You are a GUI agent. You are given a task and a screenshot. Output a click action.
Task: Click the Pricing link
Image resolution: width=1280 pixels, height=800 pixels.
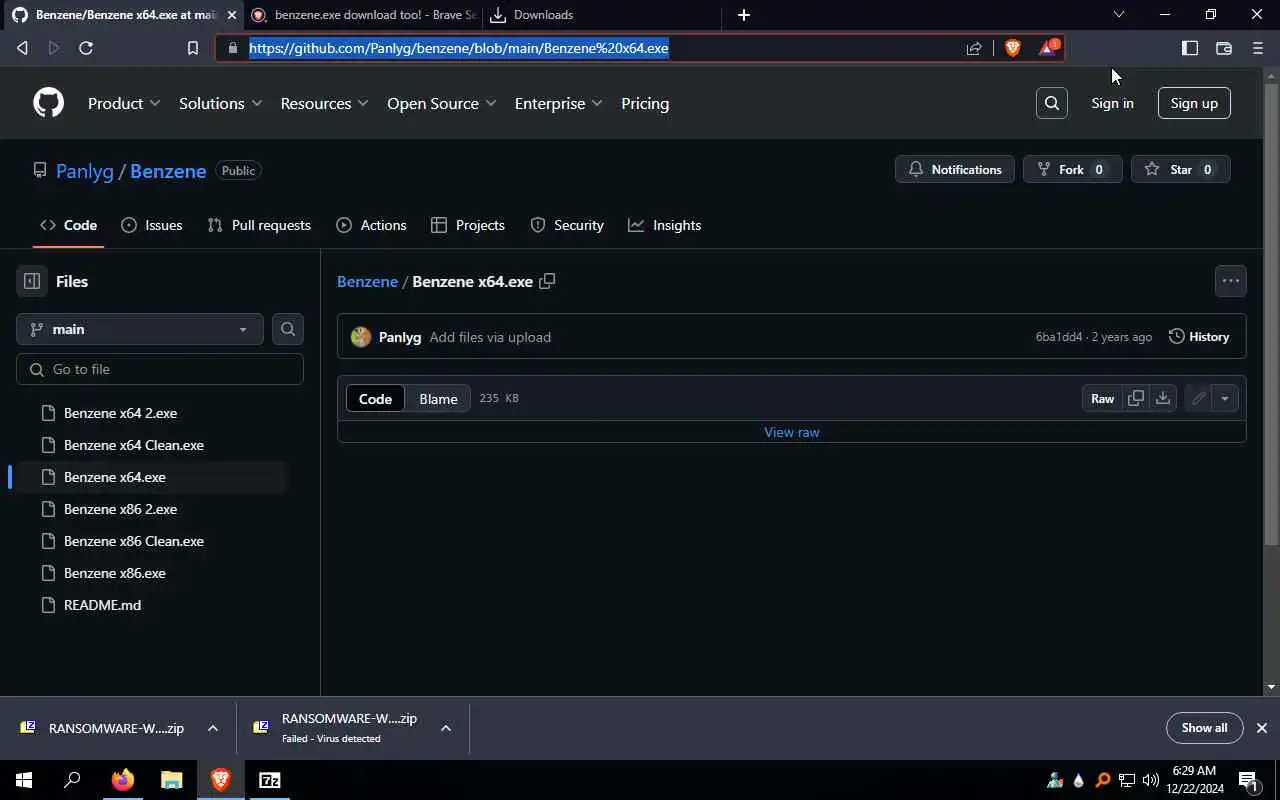[645, 103]
